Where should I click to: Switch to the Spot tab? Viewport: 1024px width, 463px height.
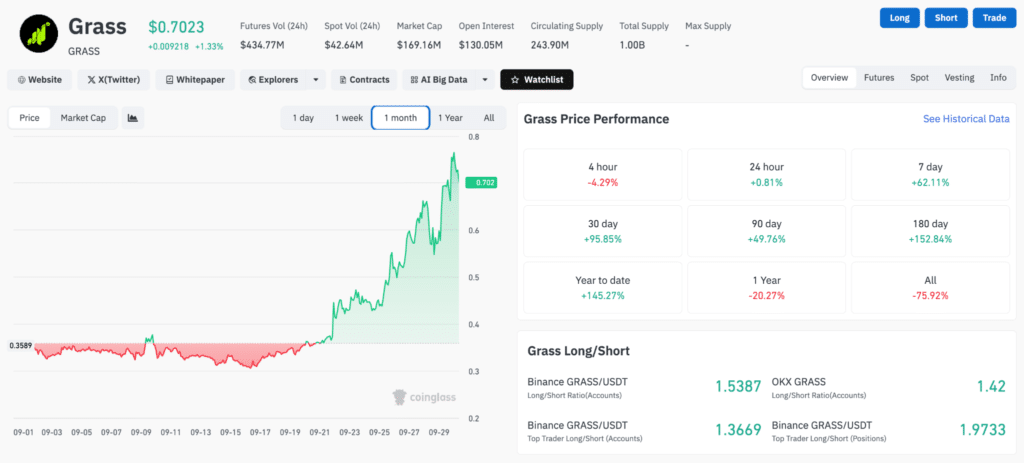(x=920, y=78)
